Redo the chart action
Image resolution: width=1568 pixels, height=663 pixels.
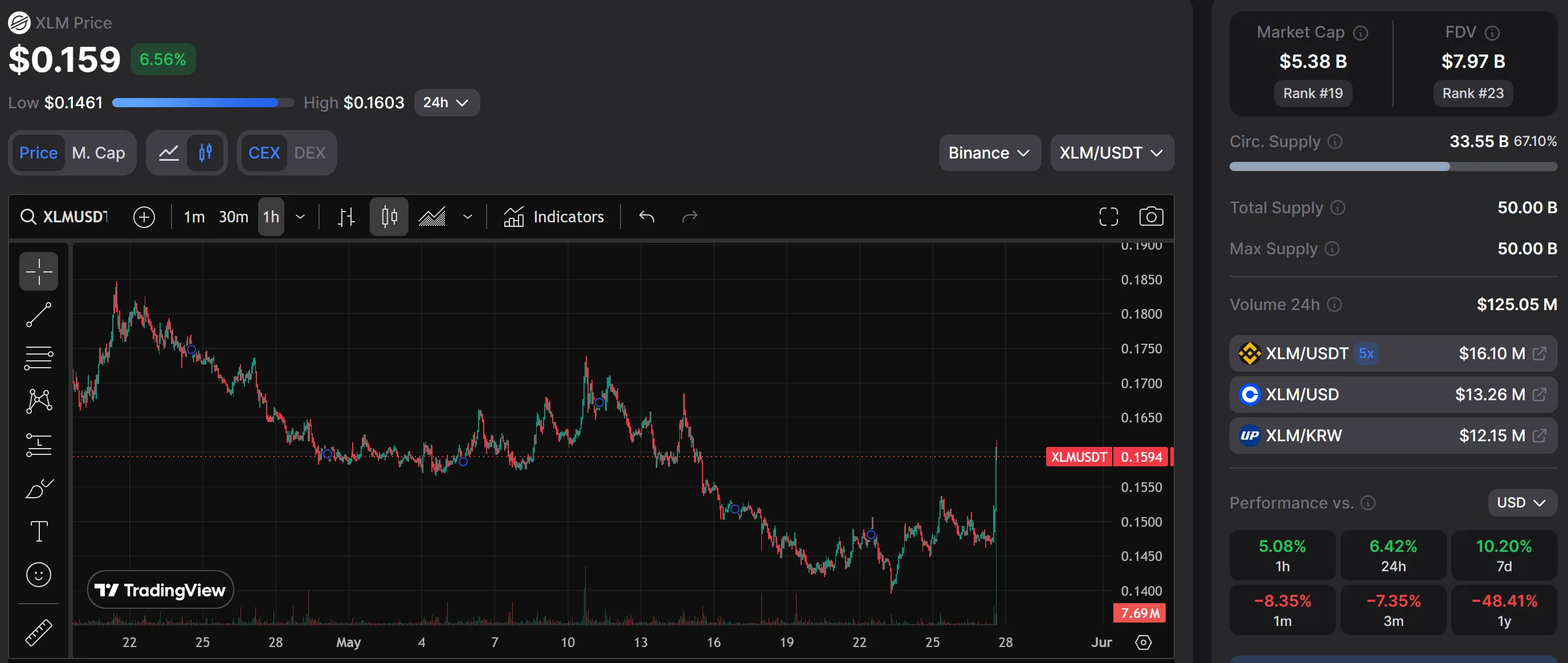(x=689, y=217)
